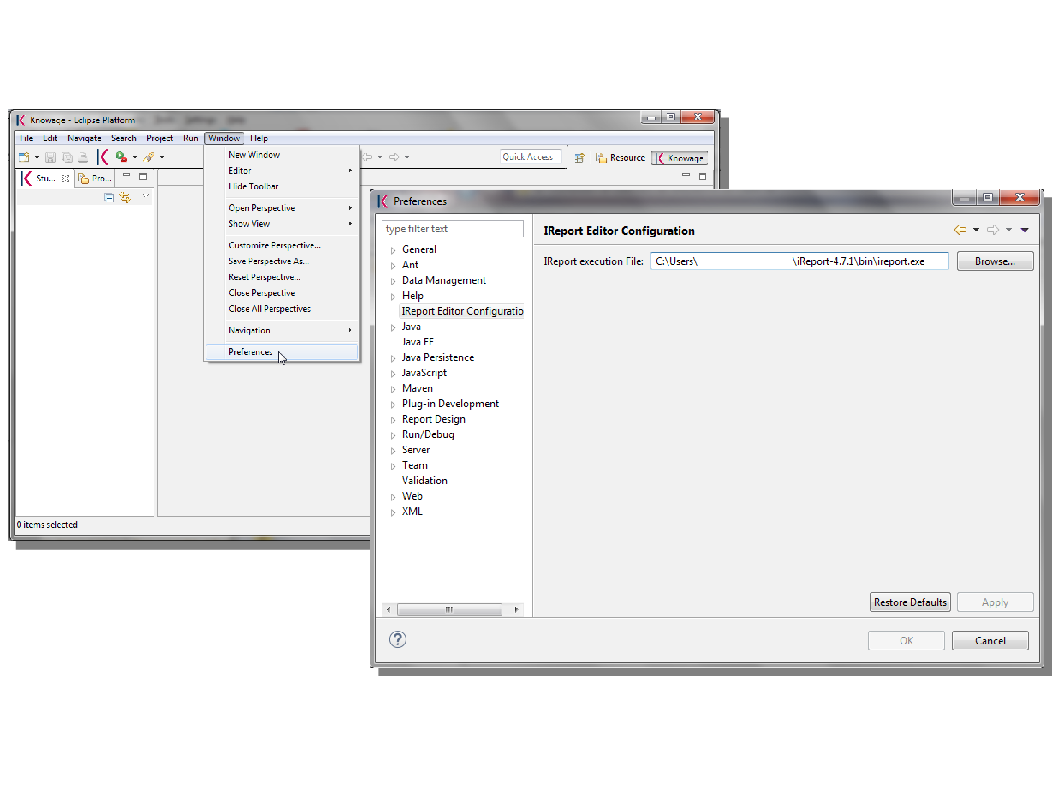Expand the Ant preferences node
Viewport: 1058px width, 794px height.
[393, 266]
